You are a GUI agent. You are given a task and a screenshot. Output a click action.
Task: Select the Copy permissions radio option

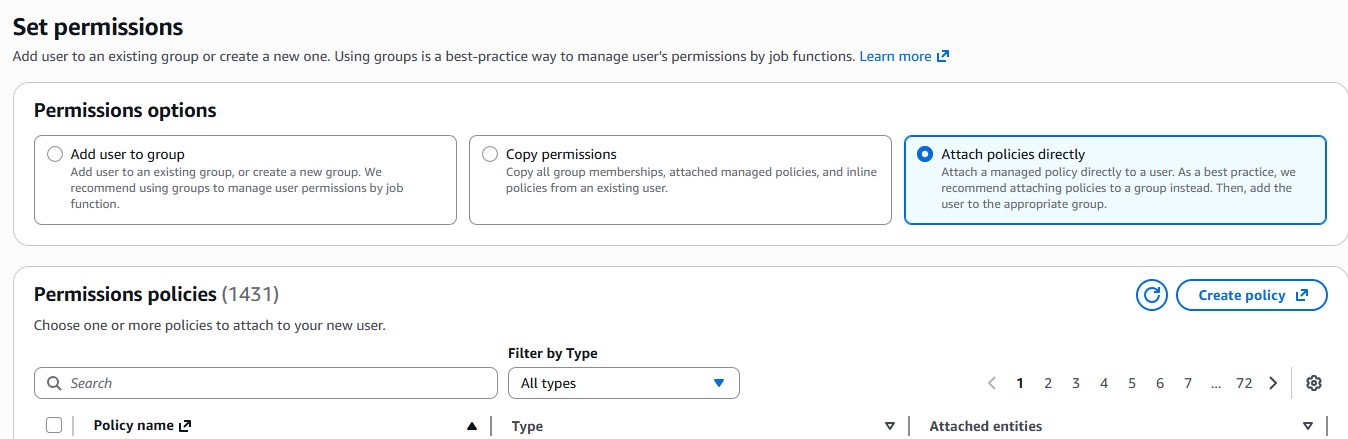click(x=490, y=155)
